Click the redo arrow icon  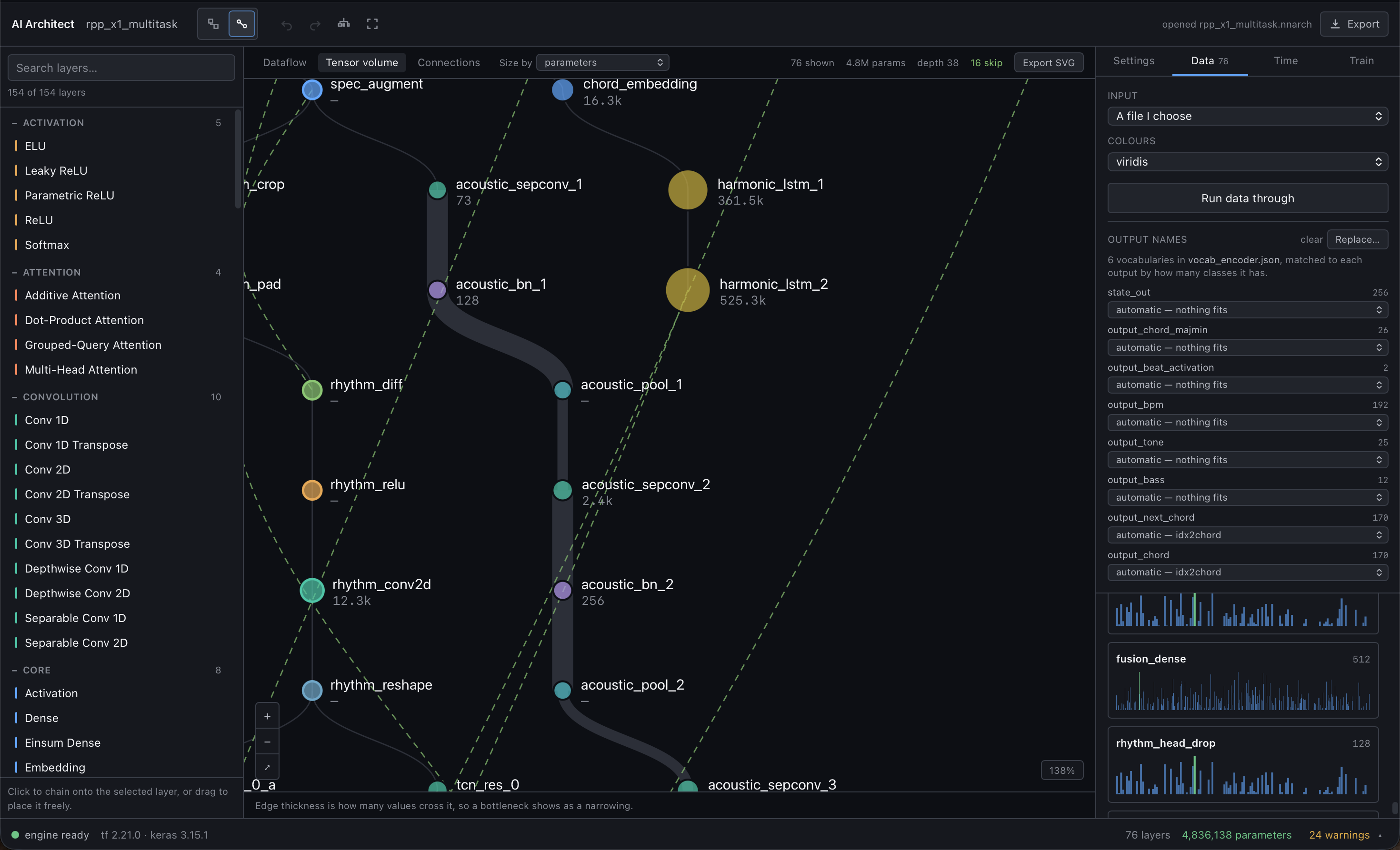[315, 24]
